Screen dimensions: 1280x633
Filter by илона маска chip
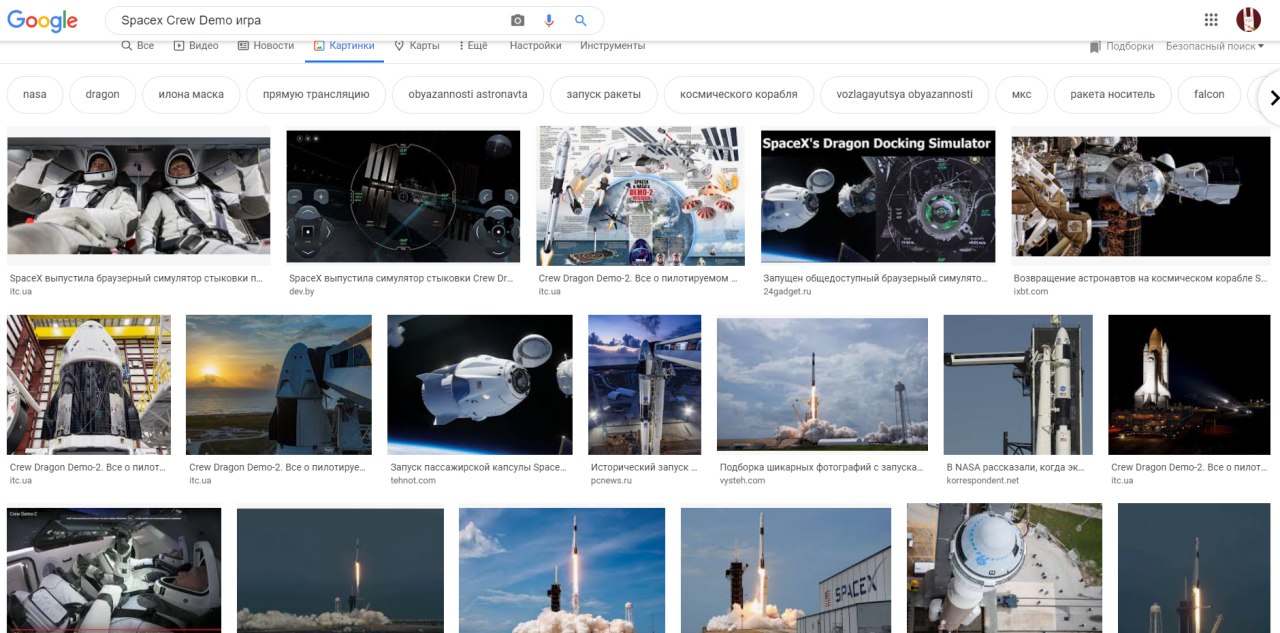(191, 95)
